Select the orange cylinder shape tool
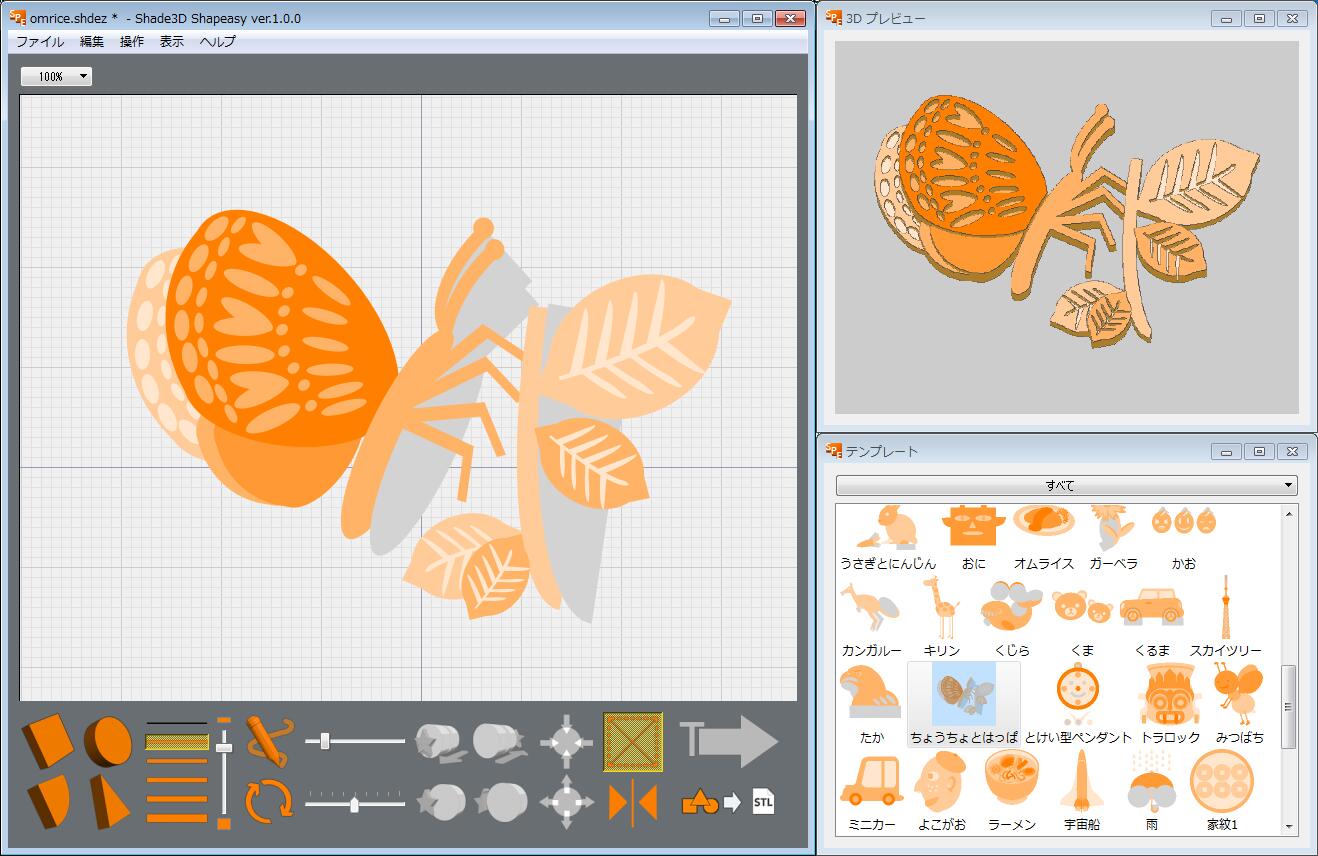This screenshot has width=1318, height=856. 107,741
